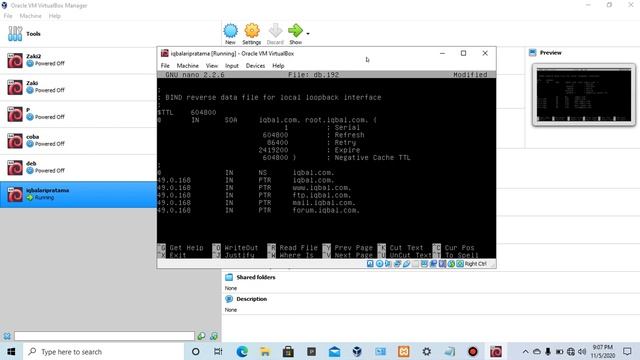640x360 pixels.
Task: Click the VM list search input field
Action: click(x=104, y=336)
